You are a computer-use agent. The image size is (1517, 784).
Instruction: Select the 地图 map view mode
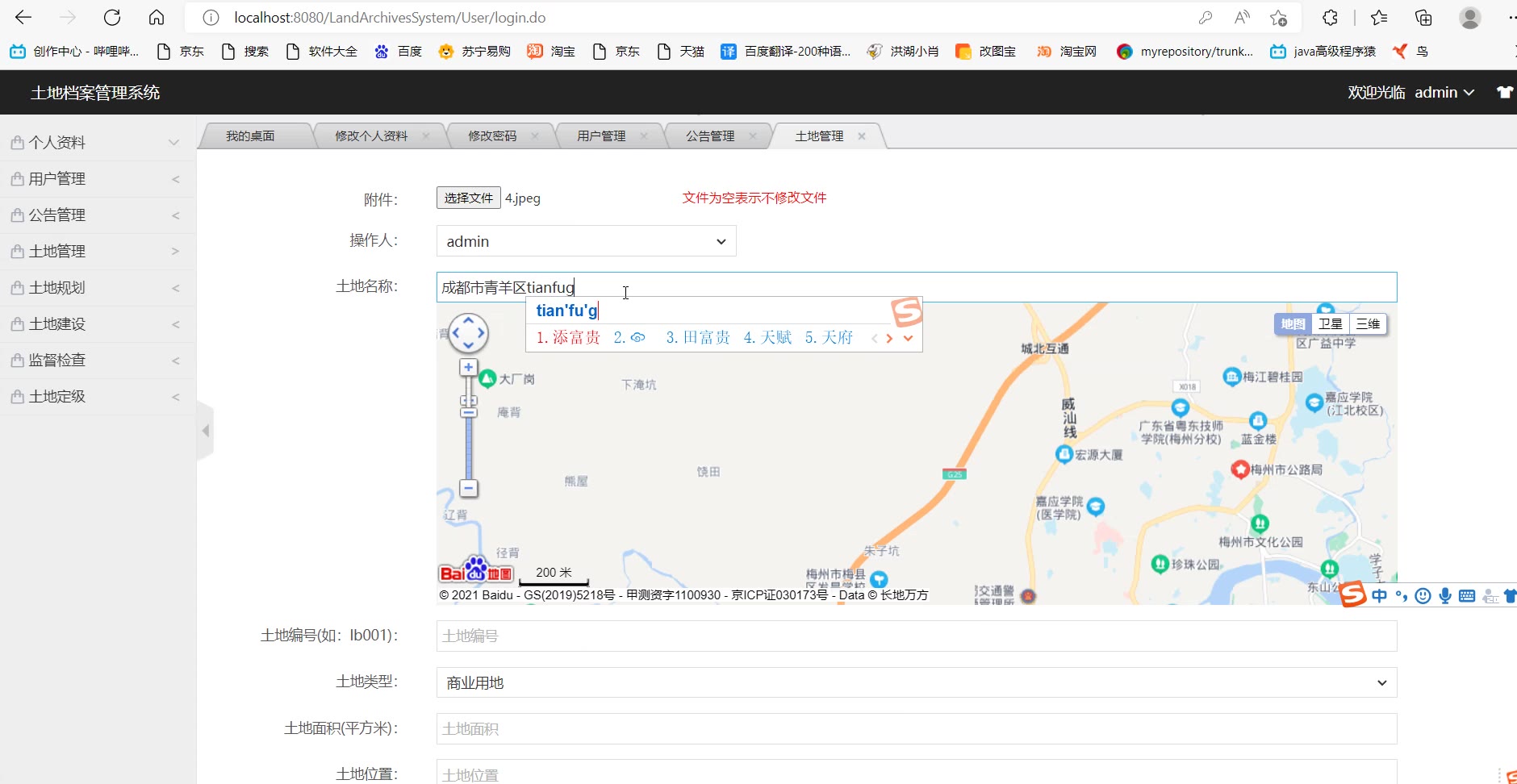click(x=1293, y=324)
